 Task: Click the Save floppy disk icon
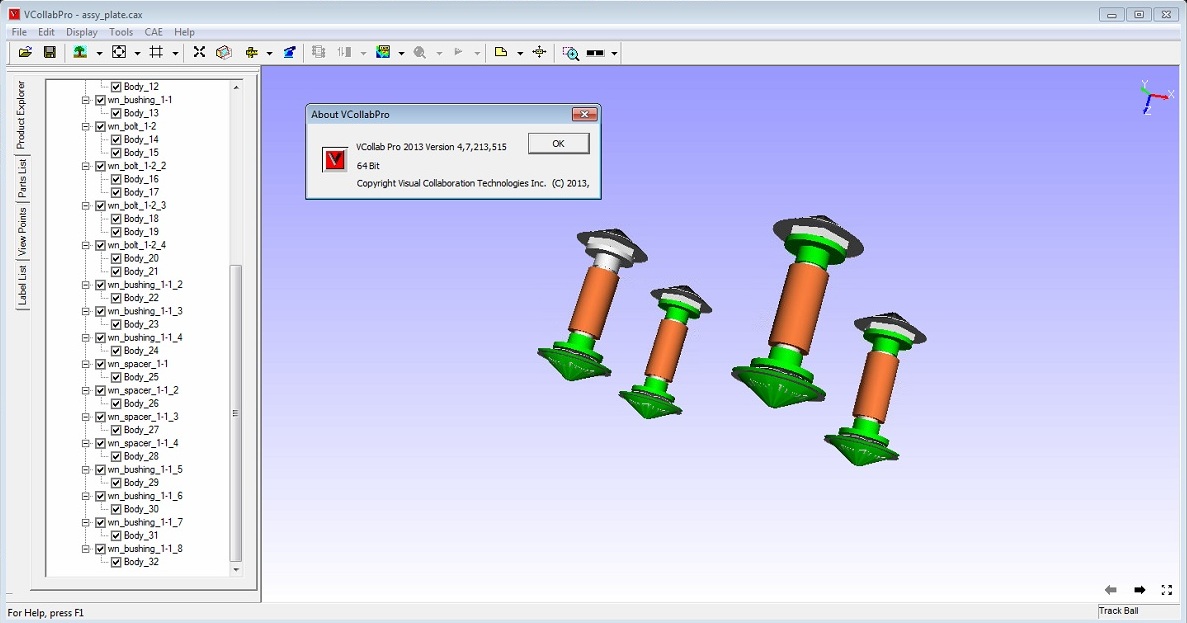pos(50,52)
